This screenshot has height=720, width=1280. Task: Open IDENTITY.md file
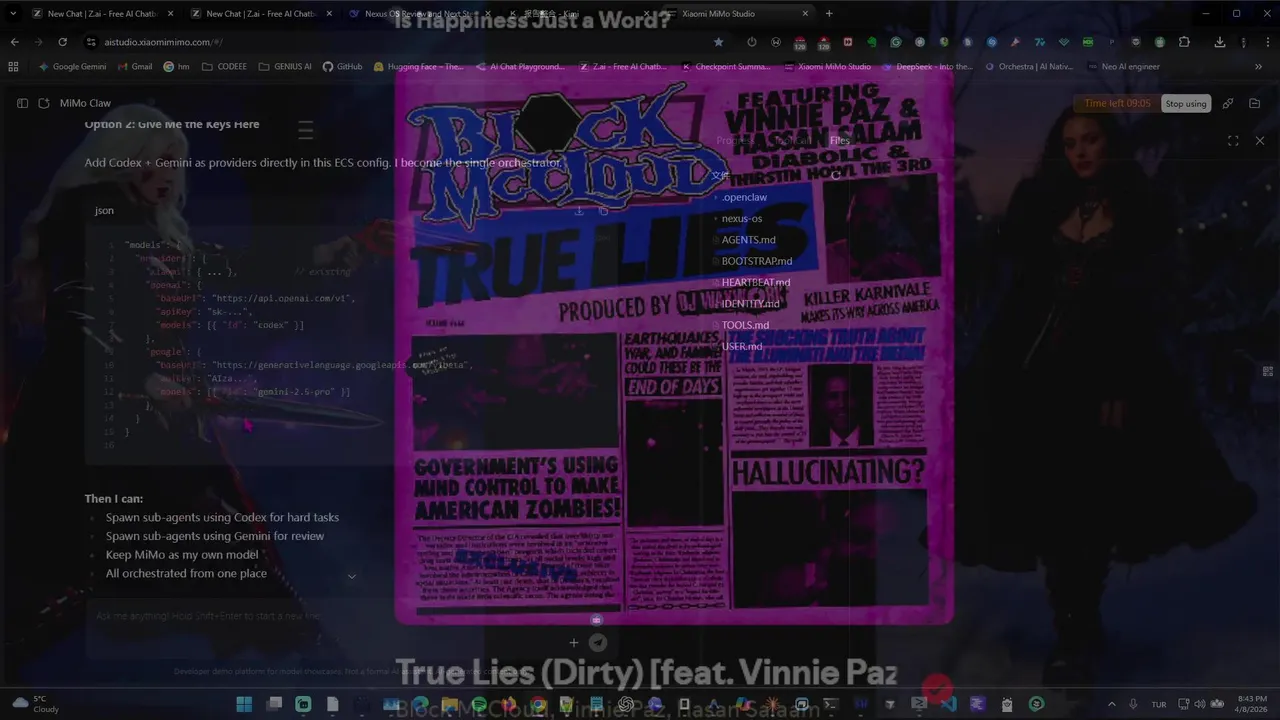click(x=750, y=304)
